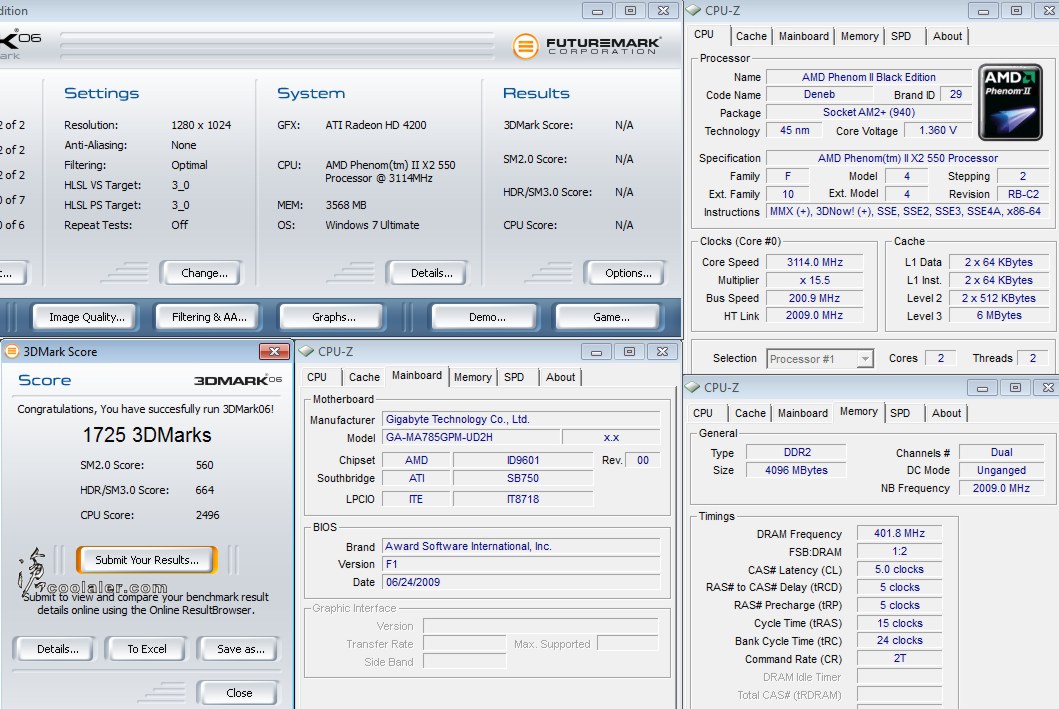Click the Game... button
The width and height of the screenshot is (1059, 709).
pyautogui.click(x=611, y=317)
